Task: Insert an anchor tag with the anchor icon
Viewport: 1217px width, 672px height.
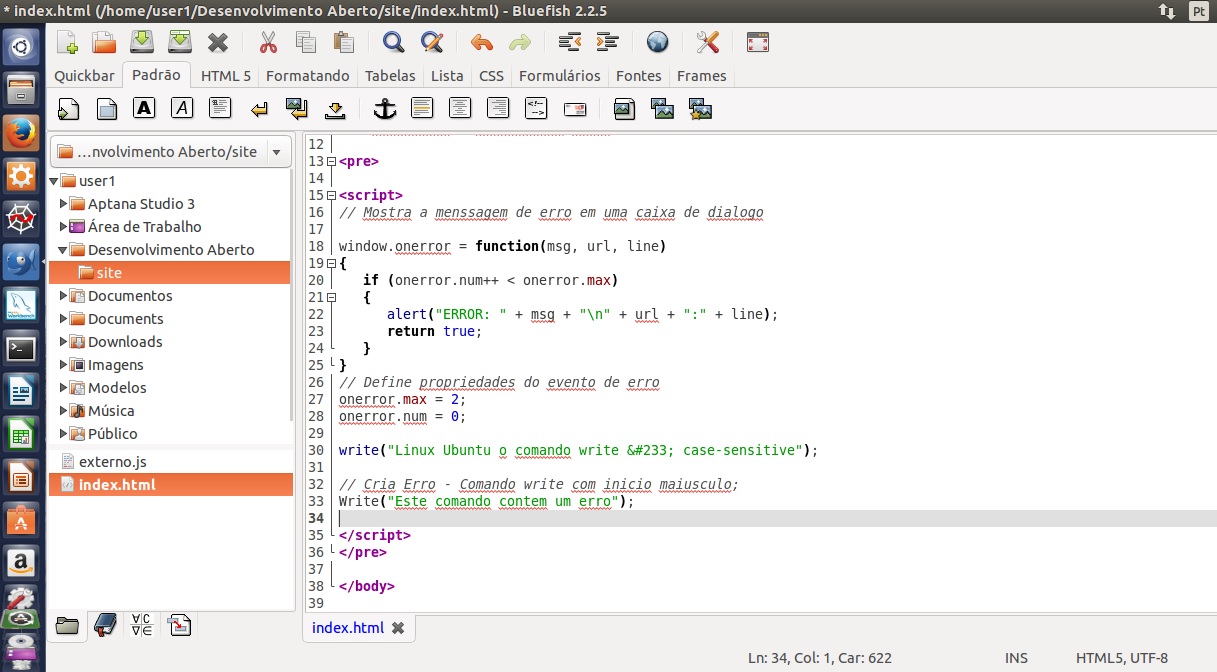Action: pyautogui.click(x=384, y=109)
